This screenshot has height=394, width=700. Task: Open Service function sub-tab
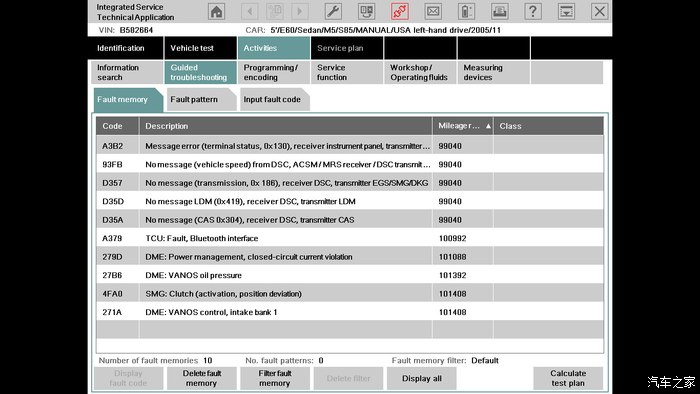[x=347, y=72]
